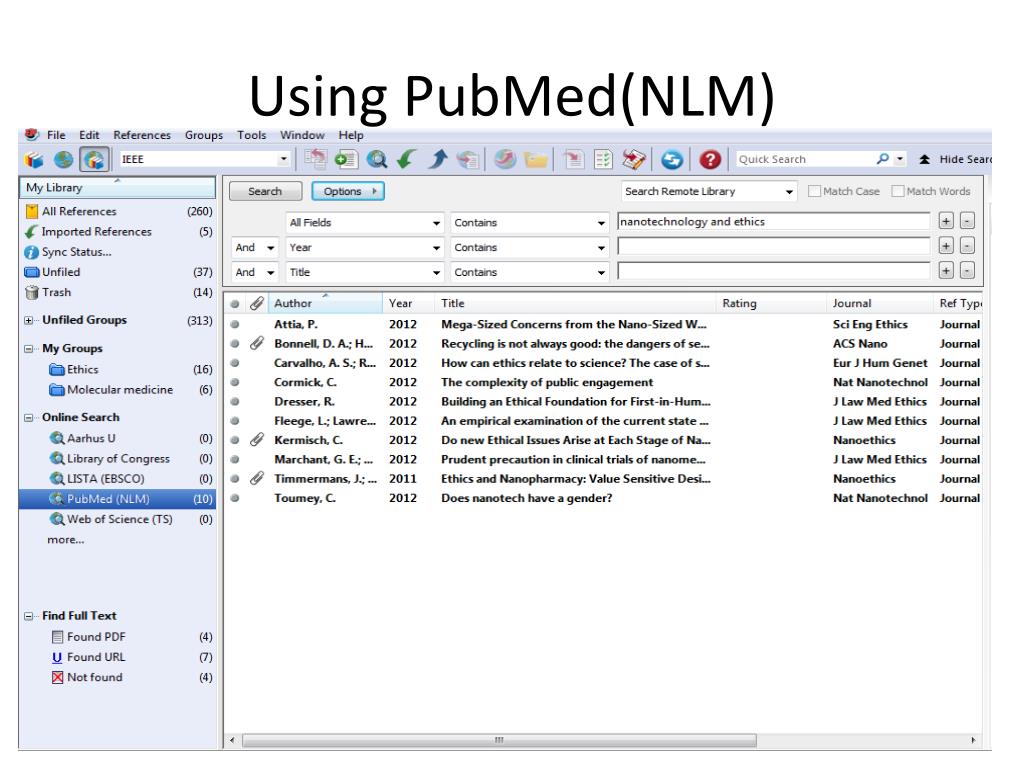Screen dimensions: 1024x768
Task: Select Integrated Library and Online Search mode icon
Action: click(94, 159)
